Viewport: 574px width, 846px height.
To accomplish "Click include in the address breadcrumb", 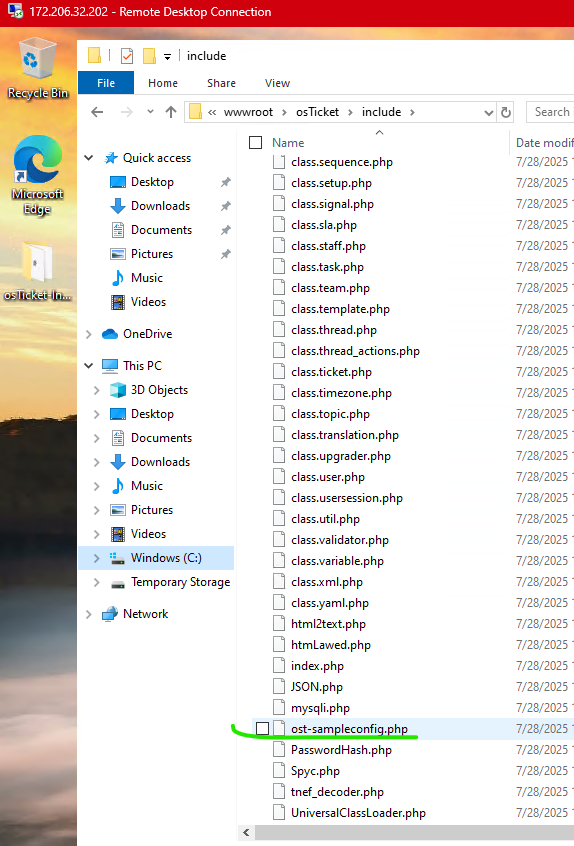I will (381, 112).
